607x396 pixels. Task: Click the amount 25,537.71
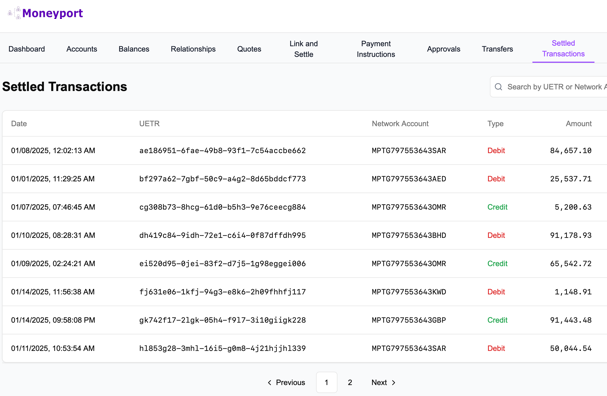(571, 179)
